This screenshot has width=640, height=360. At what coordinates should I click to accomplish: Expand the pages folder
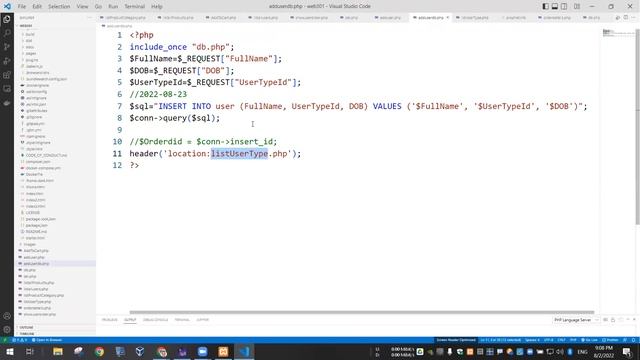31,53
